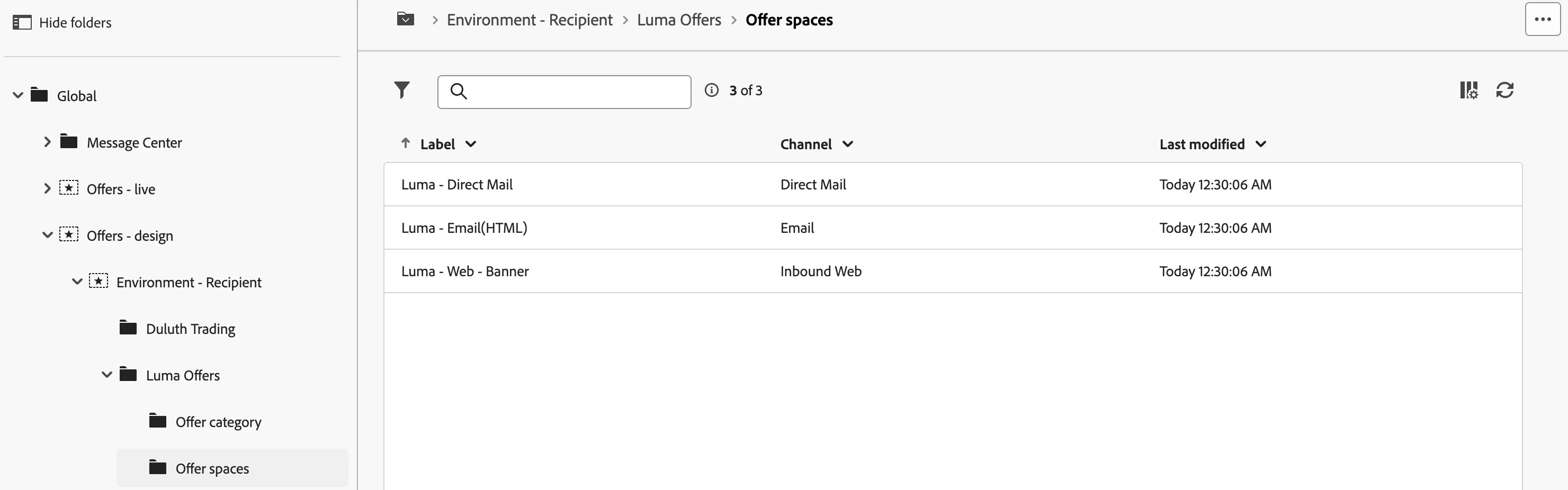Open the Last modified column dropdown chevron
1568x490 pixels.
point(1261,144)
